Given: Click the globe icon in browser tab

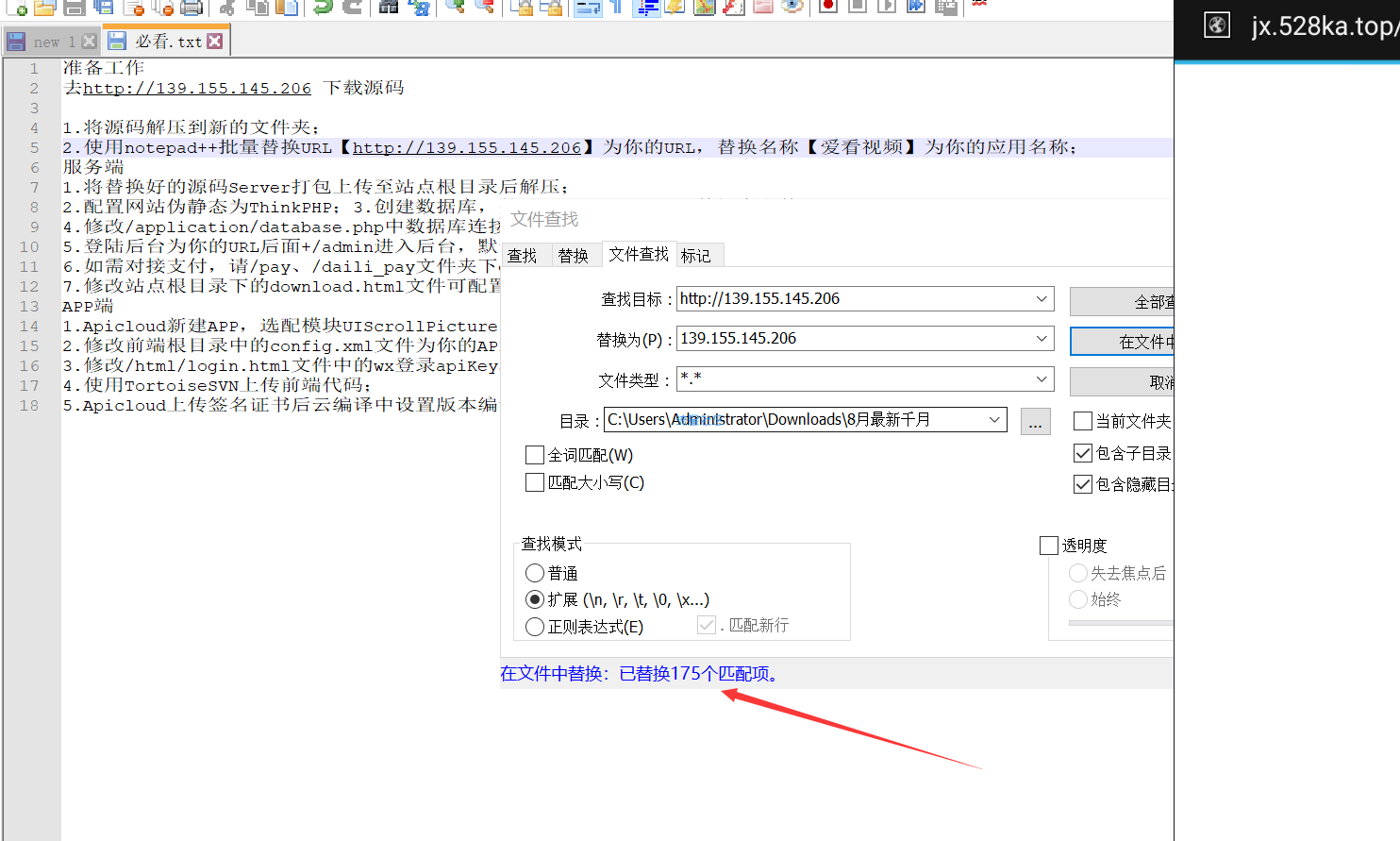Looking at the screenshot, I should (1217, 25).
